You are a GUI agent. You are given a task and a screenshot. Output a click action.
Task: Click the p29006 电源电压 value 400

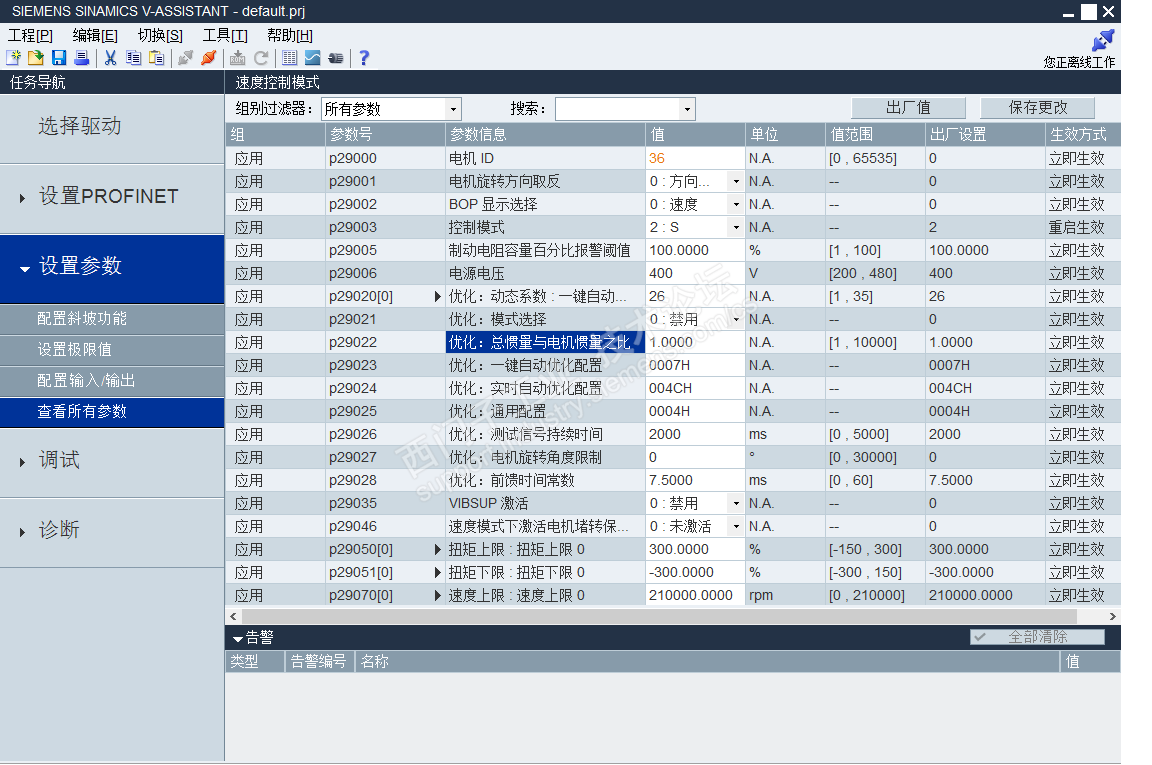694,273
